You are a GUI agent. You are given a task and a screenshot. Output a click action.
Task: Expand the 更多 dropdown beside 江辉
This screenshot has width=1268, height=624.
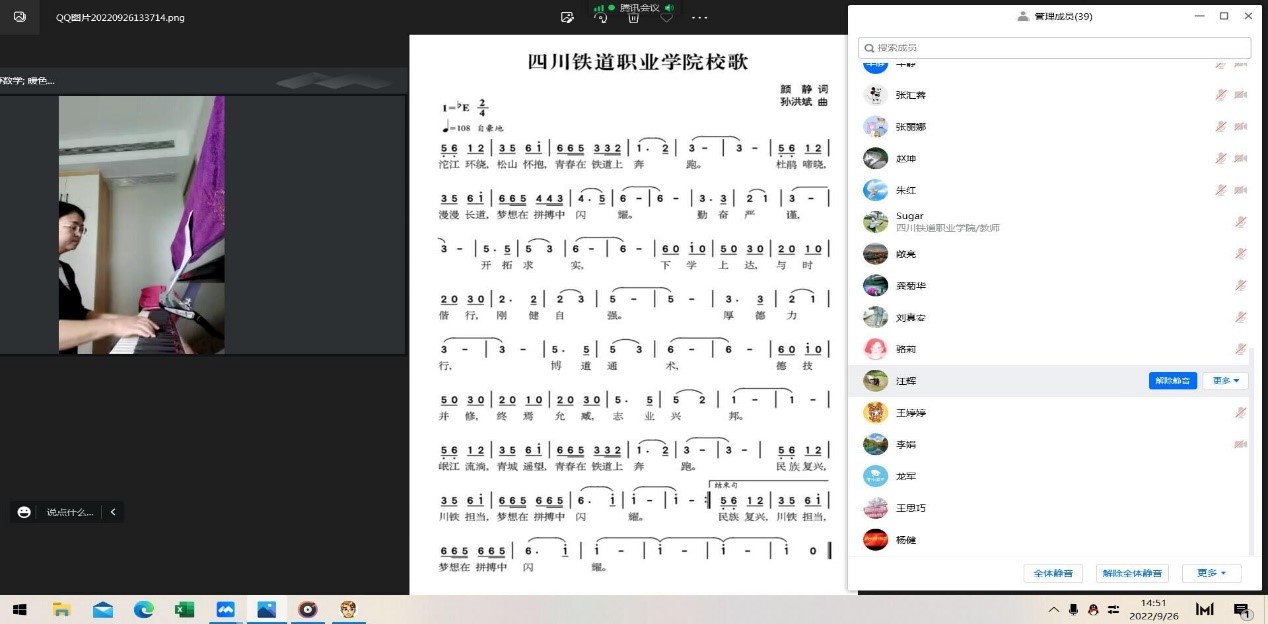click(1225, 381)
